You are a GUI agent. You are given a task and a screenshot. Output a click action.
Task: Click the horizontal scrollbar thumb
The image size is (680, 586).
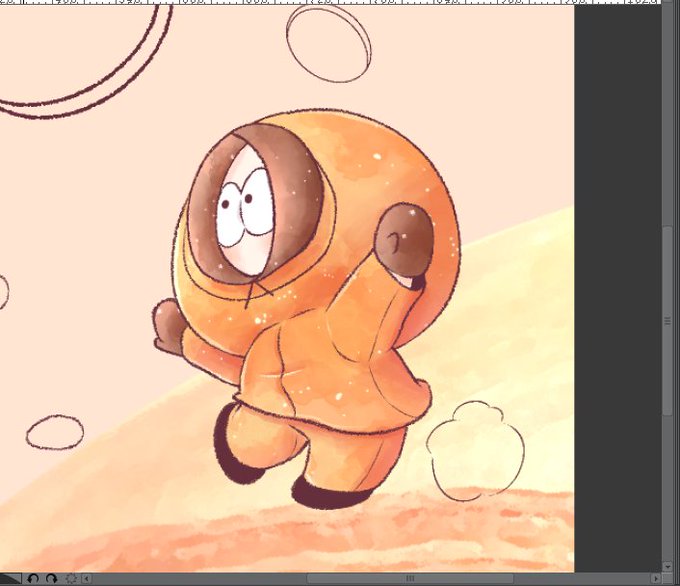click(x=410, y=579)
